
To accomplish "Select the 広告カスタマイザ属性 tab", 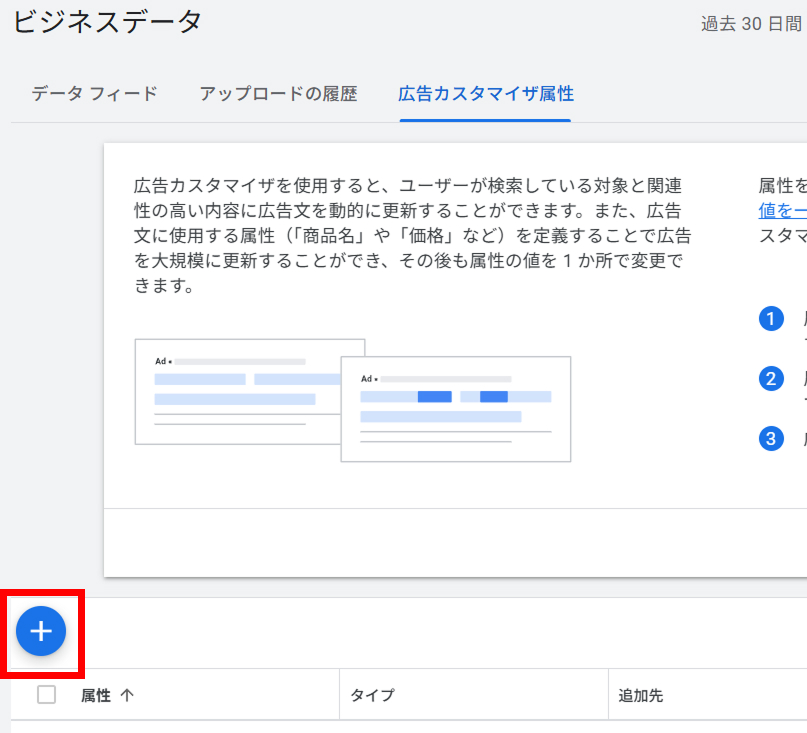I will click(x=485, y=92).
